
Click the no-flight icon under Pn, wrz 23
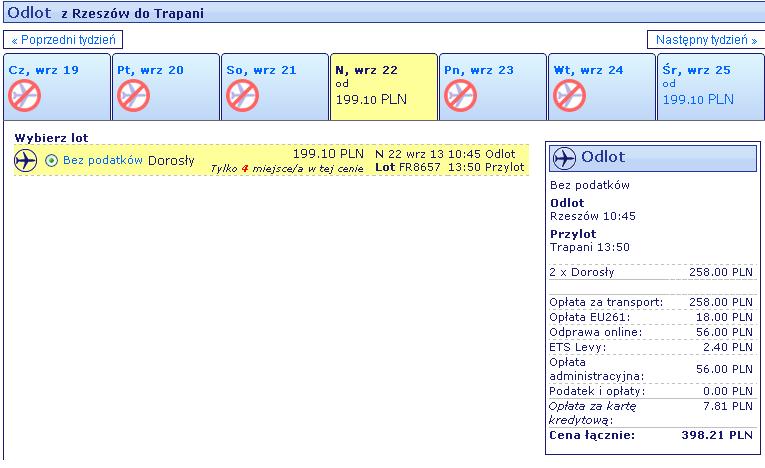(x=460, y=96)
